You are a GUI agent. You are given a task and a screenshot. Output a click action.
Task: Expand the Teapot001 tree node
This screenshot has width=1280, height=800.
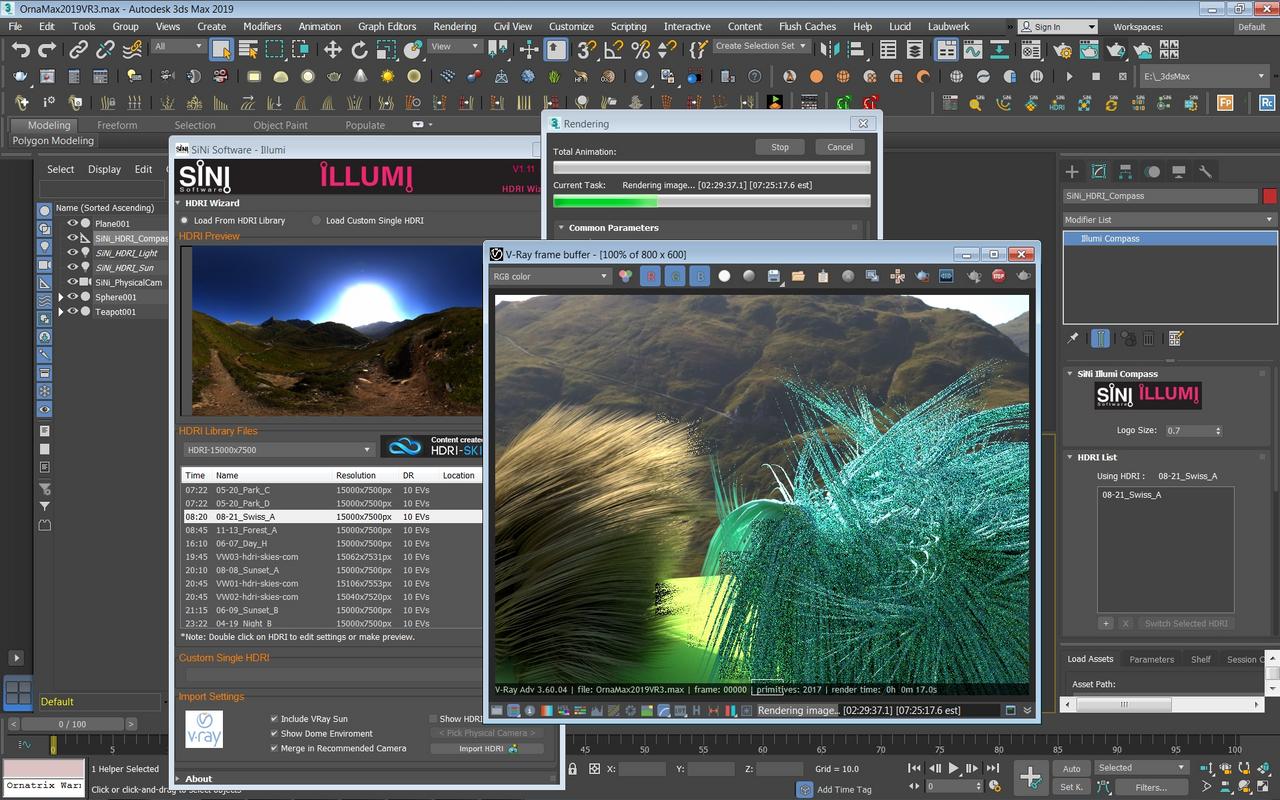click(61, 312)
